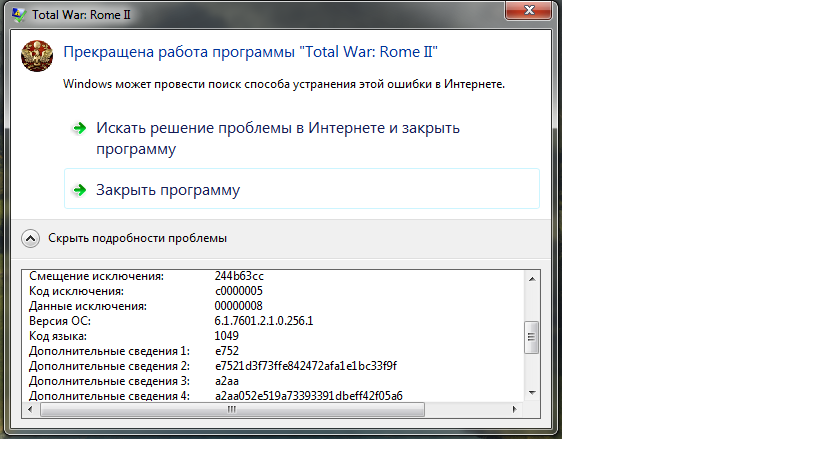This screenshot has width=819, height=460.
Task: Click the small Total War title bar icon
Action: click(19, 15)
